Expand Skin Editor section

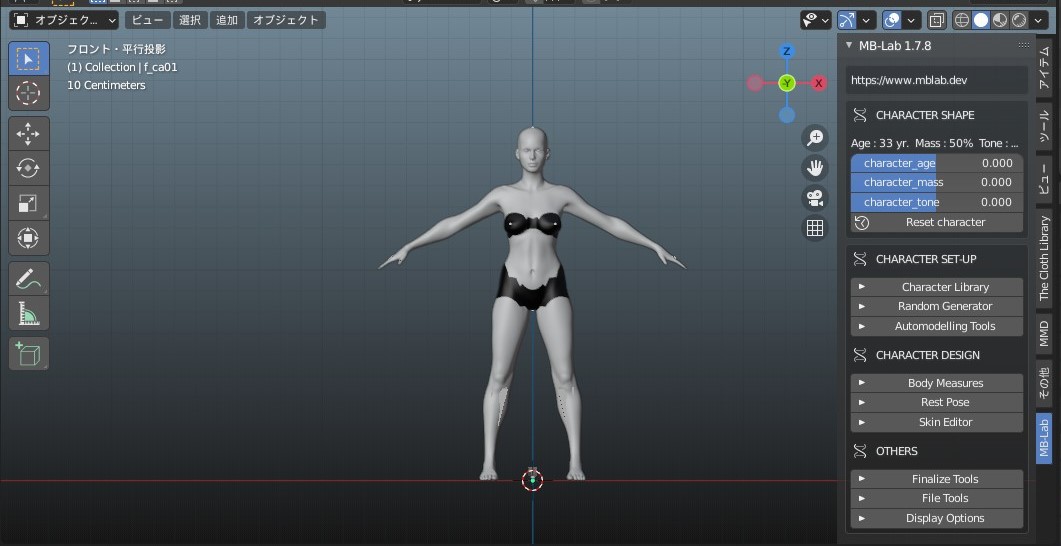point(936,422)
